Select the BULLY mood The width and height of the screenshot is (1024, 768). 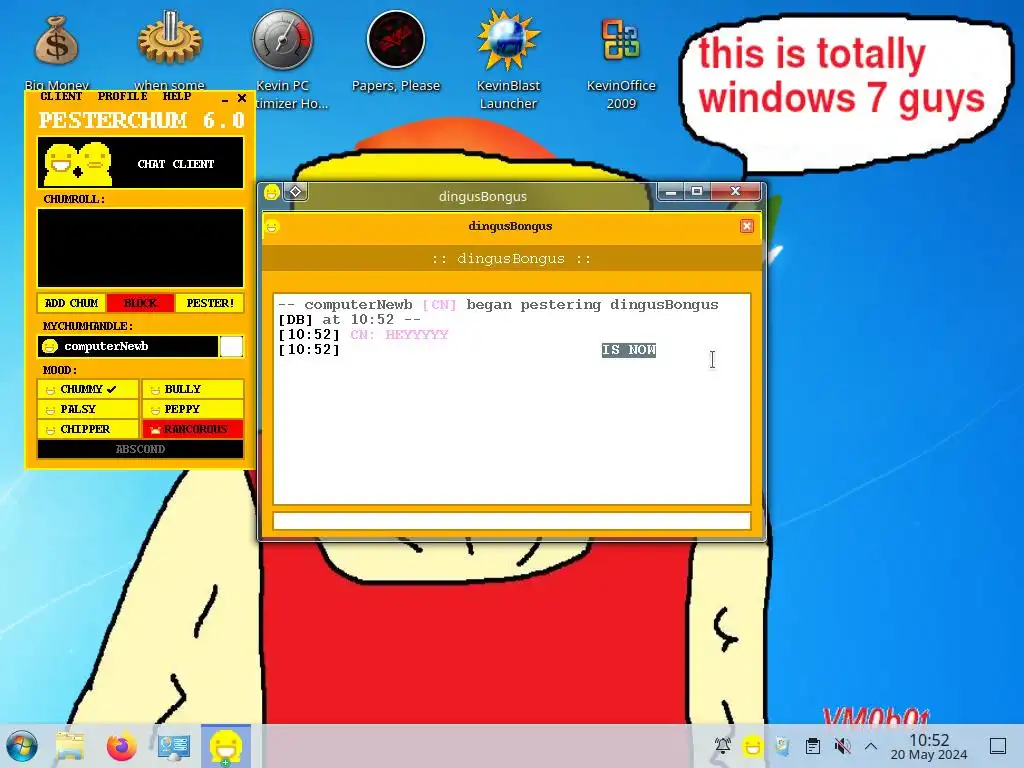(193, 389)
